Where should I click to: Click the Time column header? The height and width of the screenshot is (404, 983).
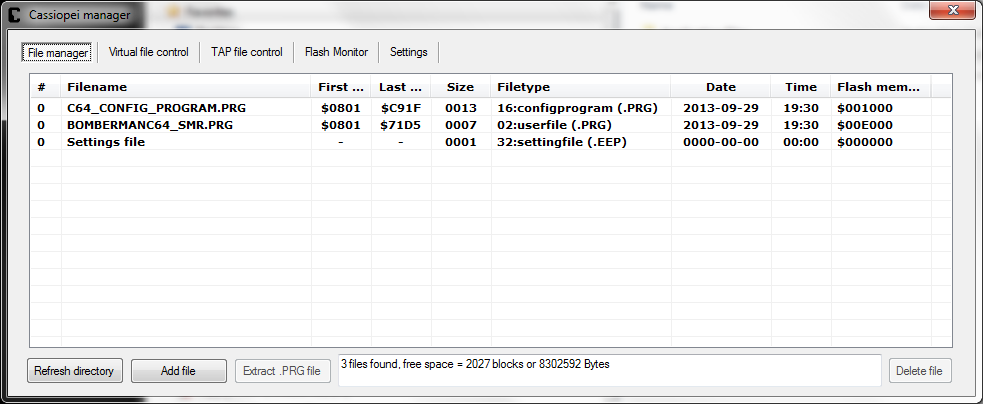point(800,87)
